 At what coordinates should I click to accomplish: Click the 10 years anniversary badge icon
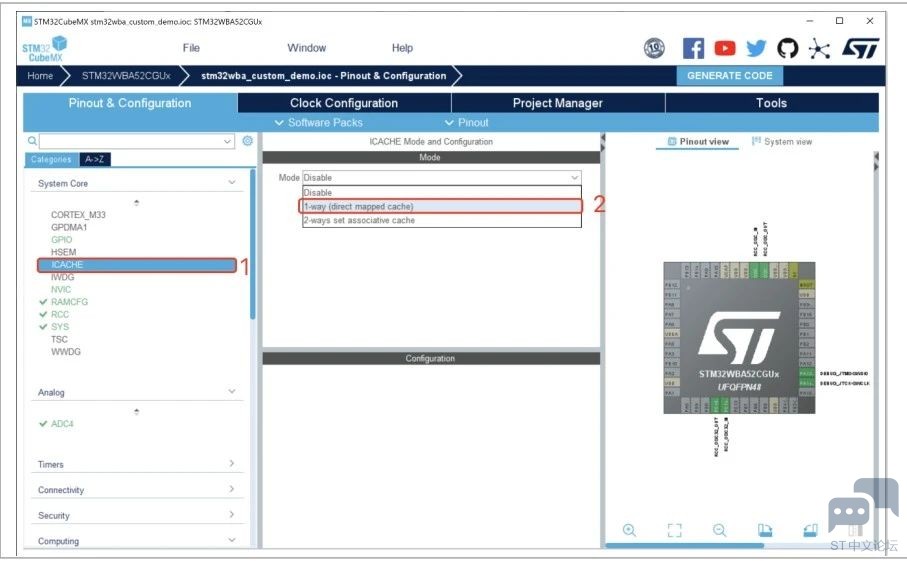coord(654,48)
